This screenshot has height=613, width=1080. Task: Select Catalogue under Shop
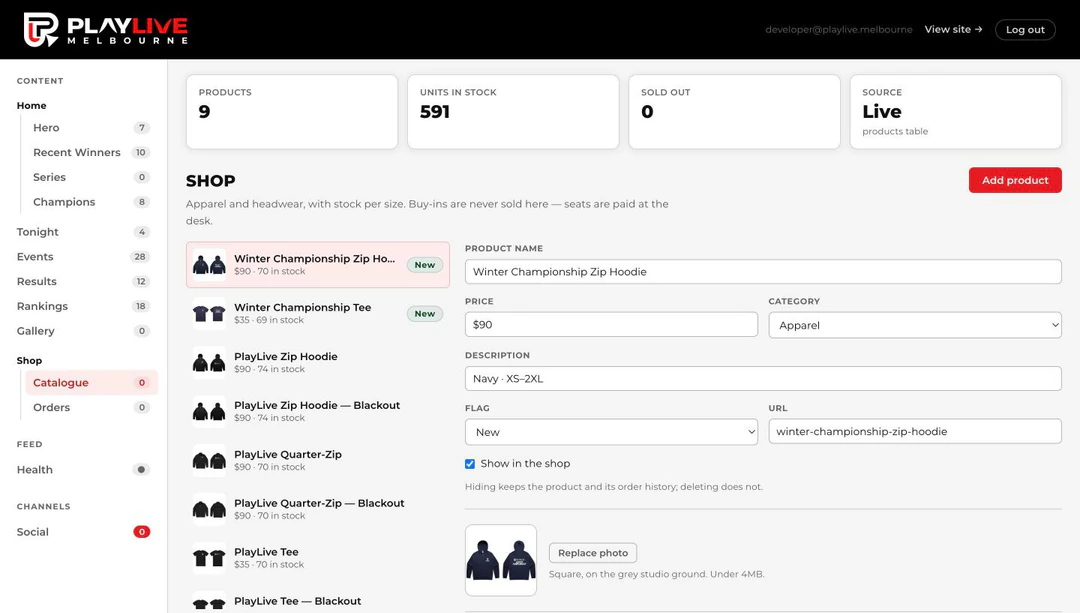(x=91, y=383)
